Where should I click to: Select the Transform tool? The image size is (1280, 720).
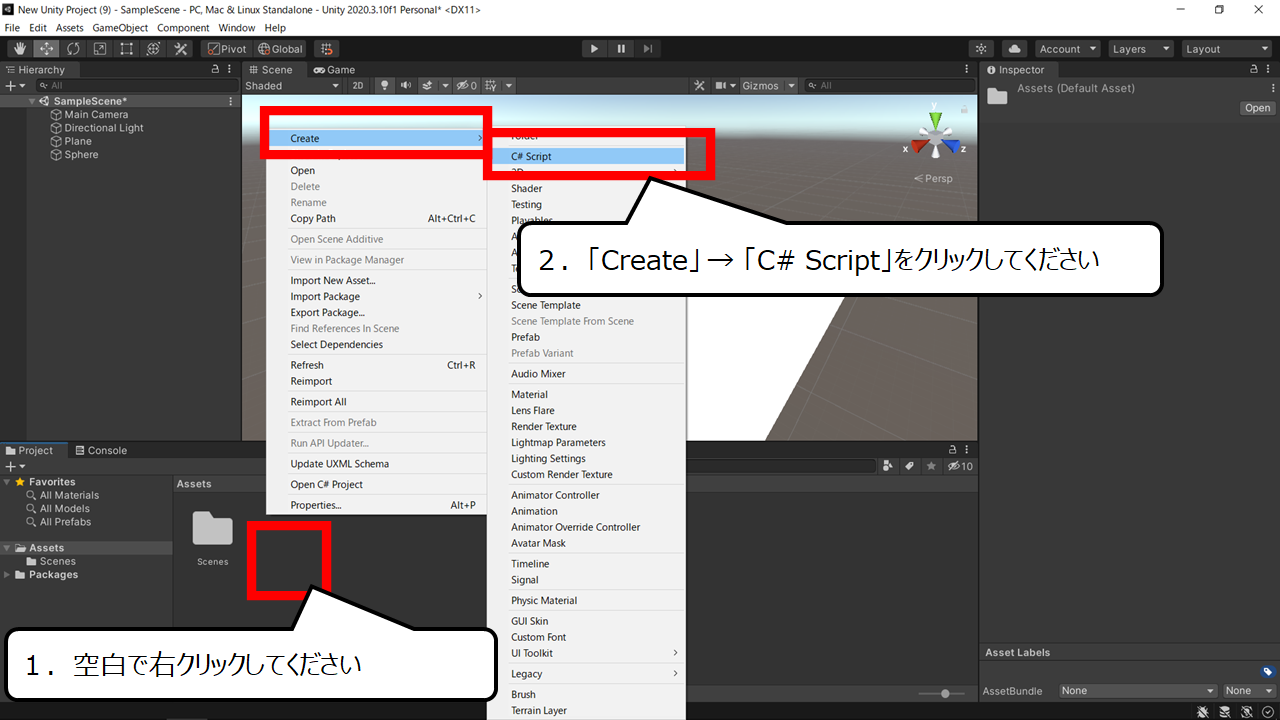154,49
